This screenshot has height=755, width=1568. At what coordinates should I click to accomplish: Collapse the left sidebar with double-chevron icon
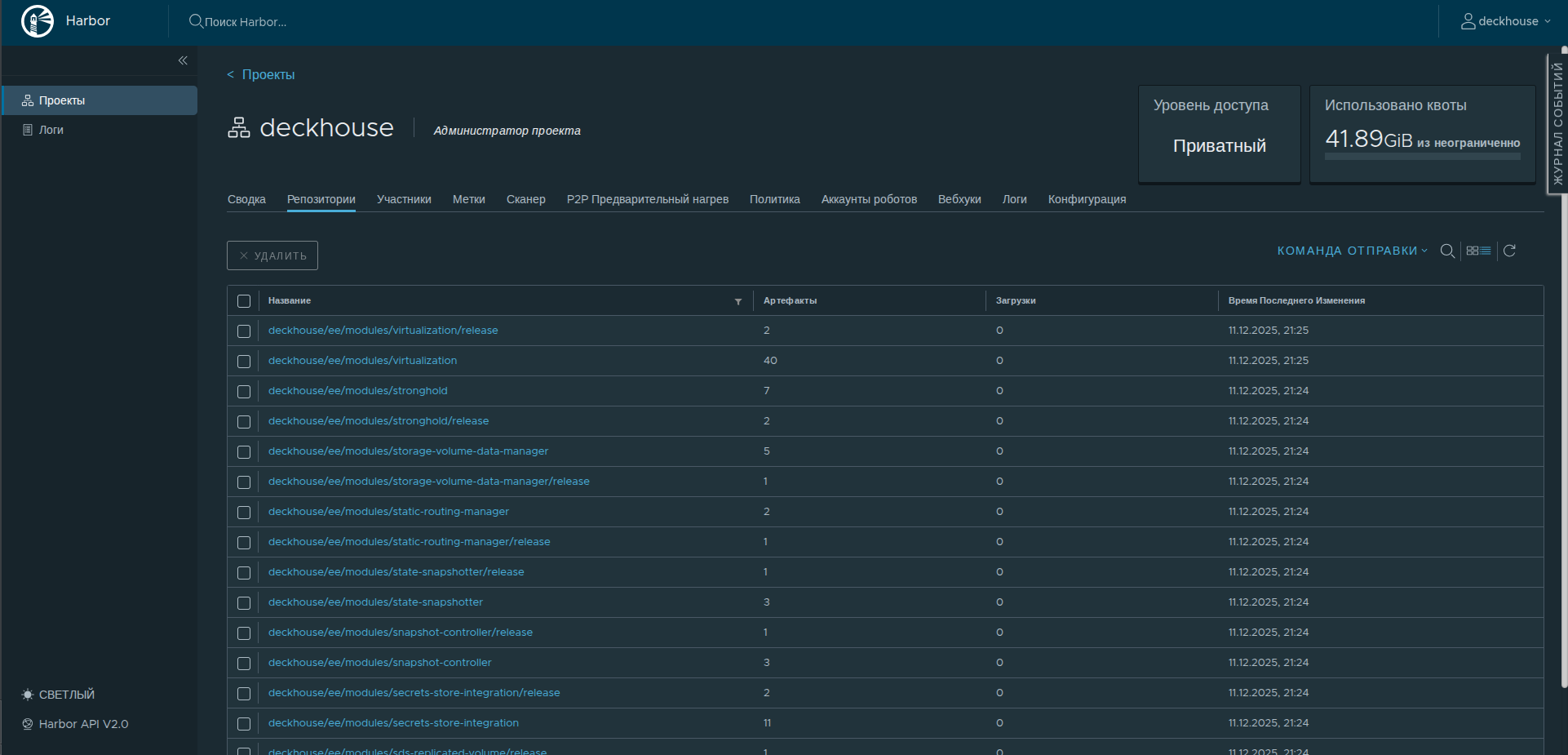[183, 60]
